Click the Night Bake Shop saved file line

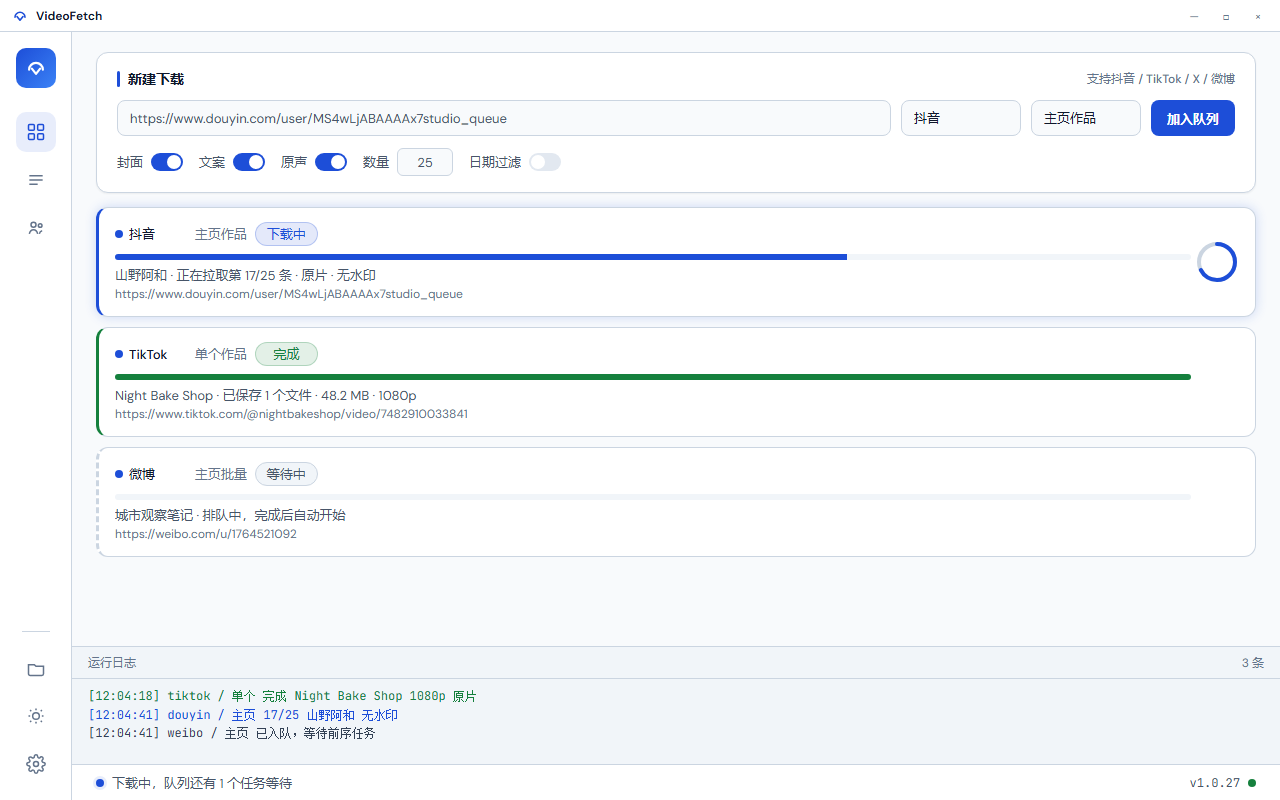point(266,395)
